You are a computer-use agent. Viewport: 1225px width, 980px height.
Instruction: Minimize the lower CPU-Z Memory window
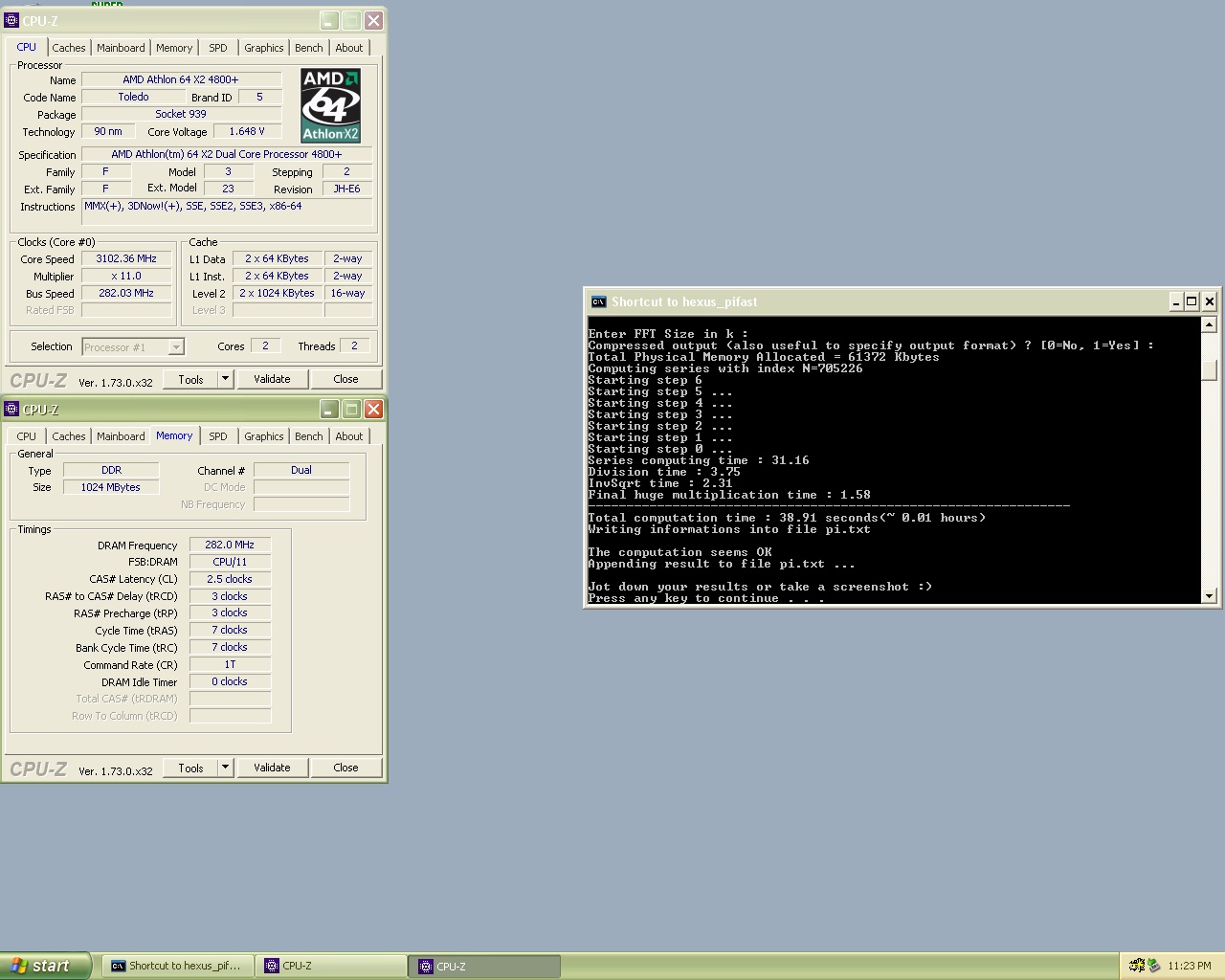329,409
